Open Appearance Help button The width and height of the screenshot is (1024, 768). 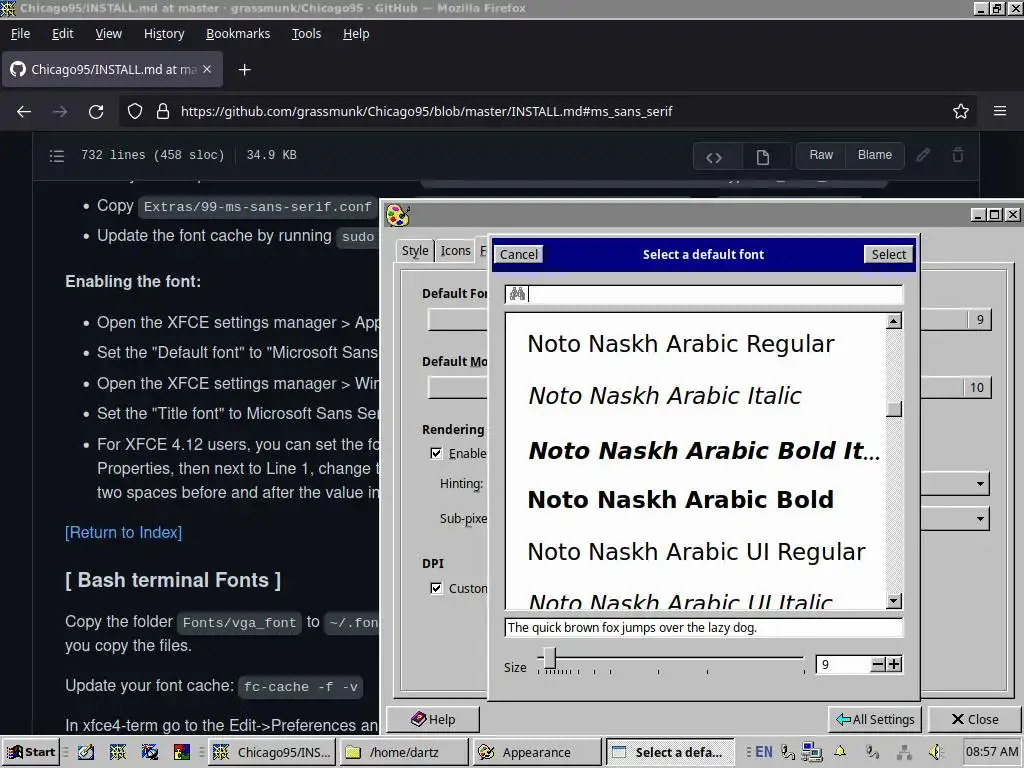click(433, 720)
